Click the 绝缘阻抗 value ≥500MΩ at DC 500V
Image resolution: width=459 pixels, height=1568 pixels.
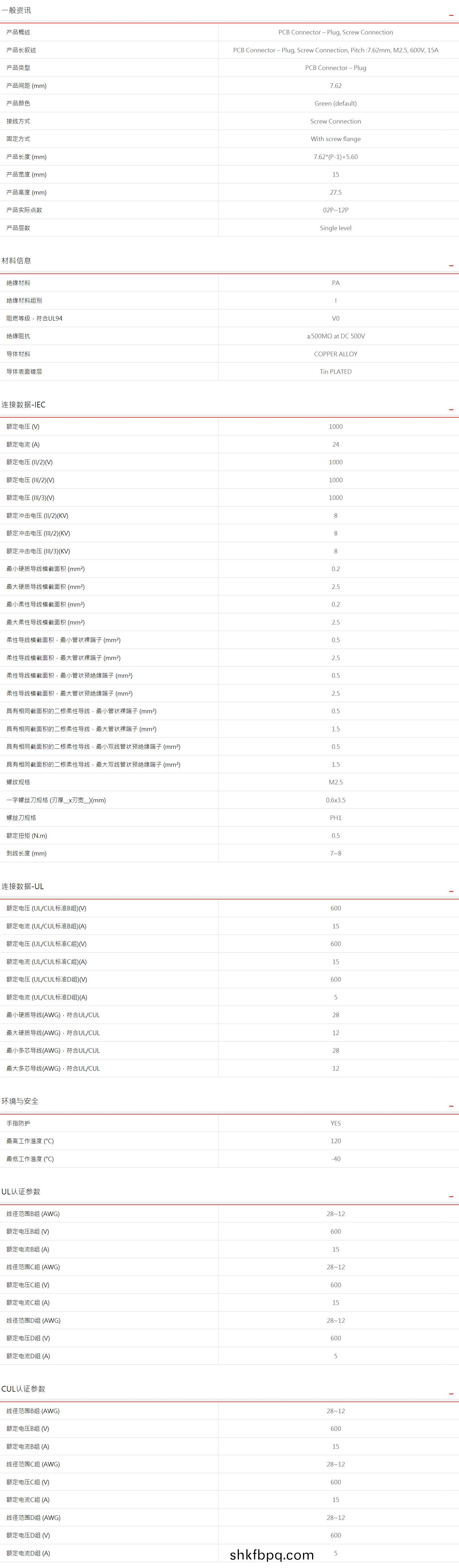(x=335, y=336)
